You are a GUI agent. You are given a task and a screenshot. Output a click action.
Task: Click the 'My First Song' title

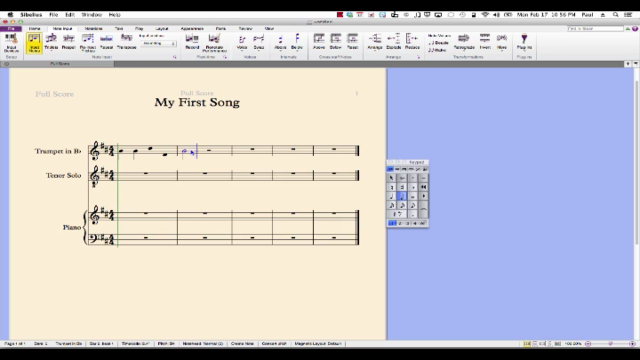click(x=197, y=102)
